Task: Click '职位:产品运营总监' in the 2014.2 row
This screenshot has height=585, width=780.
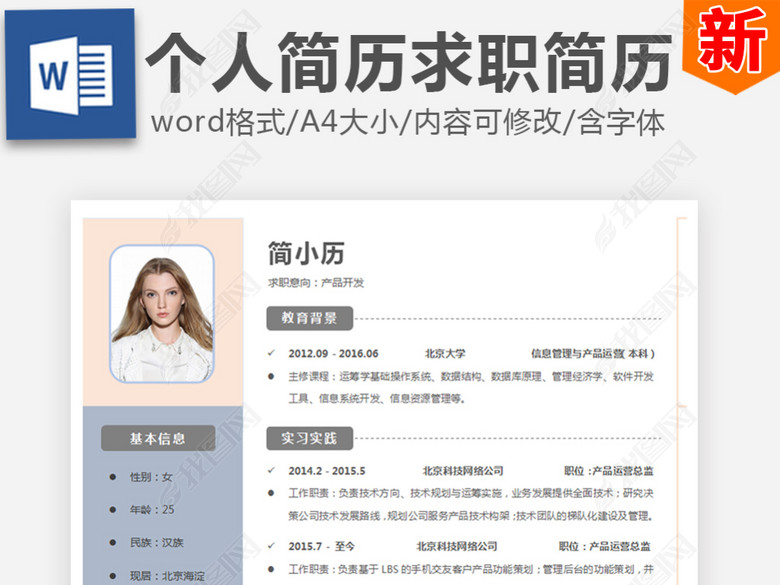Action: (x=609, y=471)
